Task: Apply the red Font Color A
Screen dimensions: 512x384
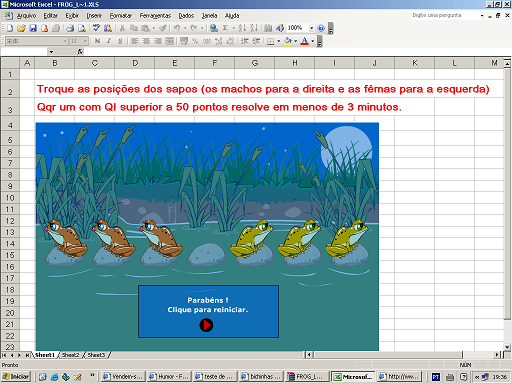Action: tap(304, 41)
